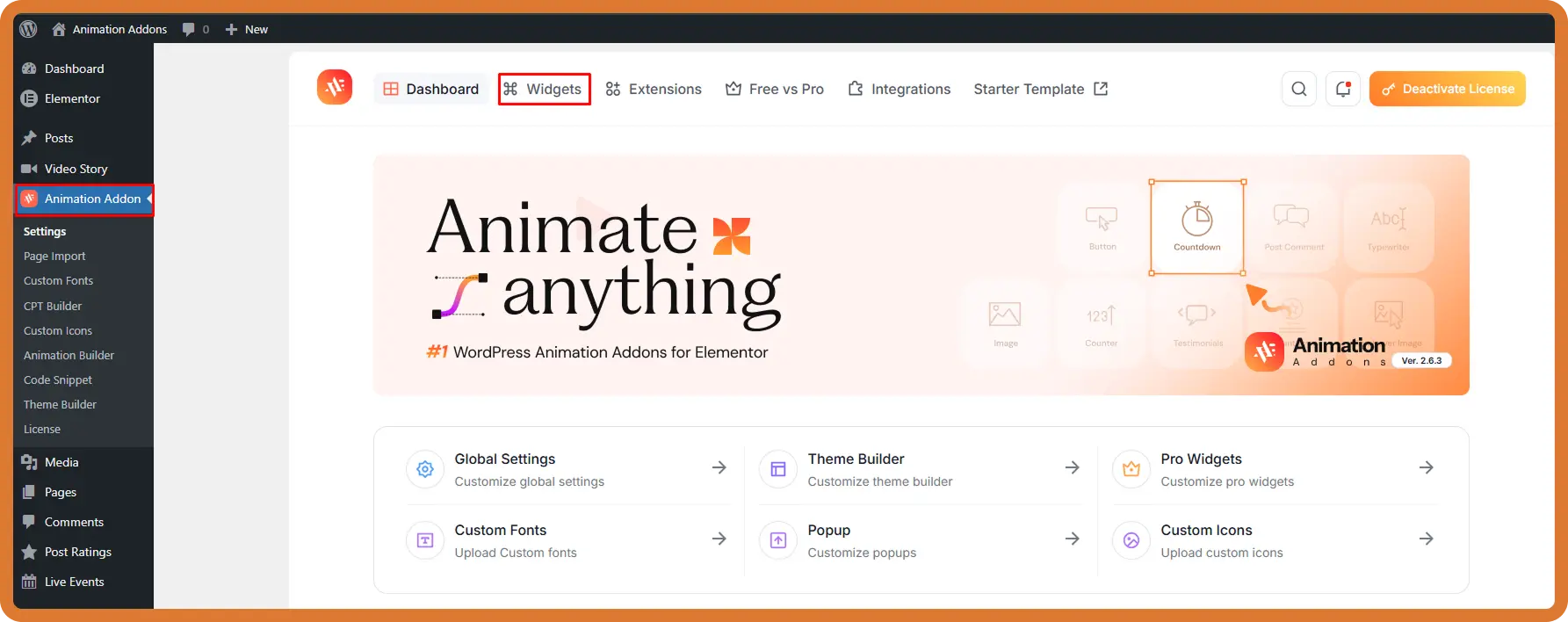Click the Custom Icons palette icon

click(1131, 540)
